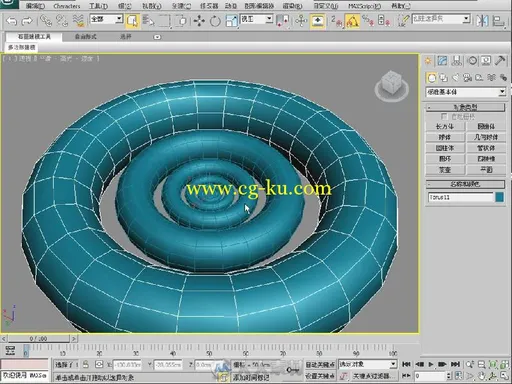Click the Mirror tool icon
This screenshot has width=512, height=384.
tap(482, 21)
